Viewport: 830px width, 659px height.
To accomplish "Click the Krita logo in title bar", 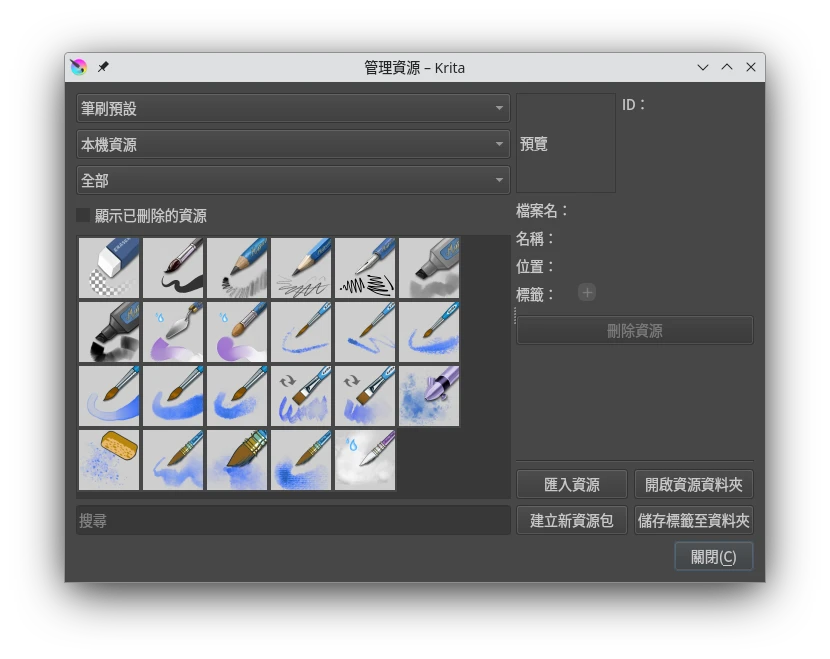I will tap(79, 67).
